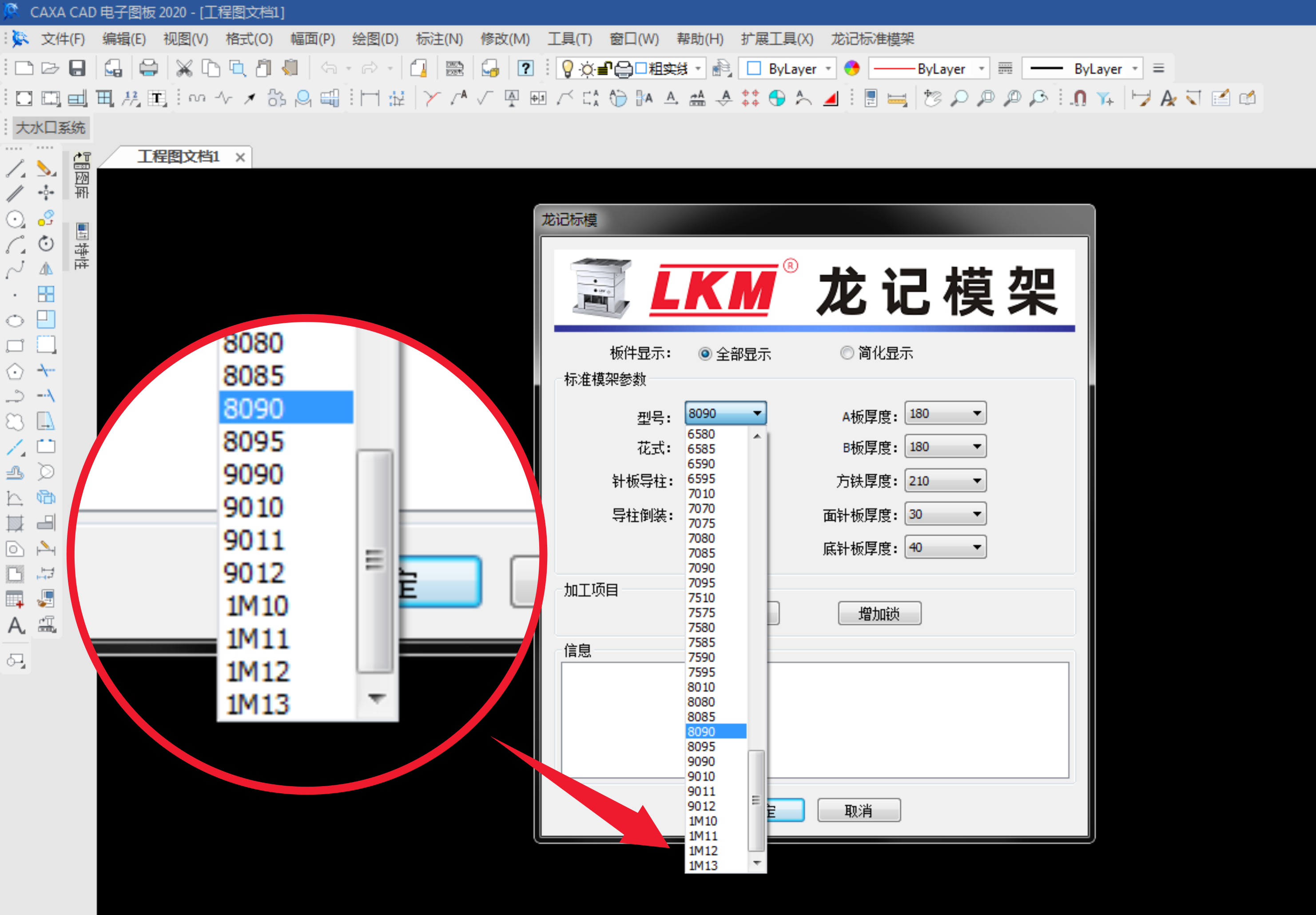Open the 方铁厚度 dropdown
Image resolution: width=1316 pixels, height=915 pixels.
[x=977, y=481]
